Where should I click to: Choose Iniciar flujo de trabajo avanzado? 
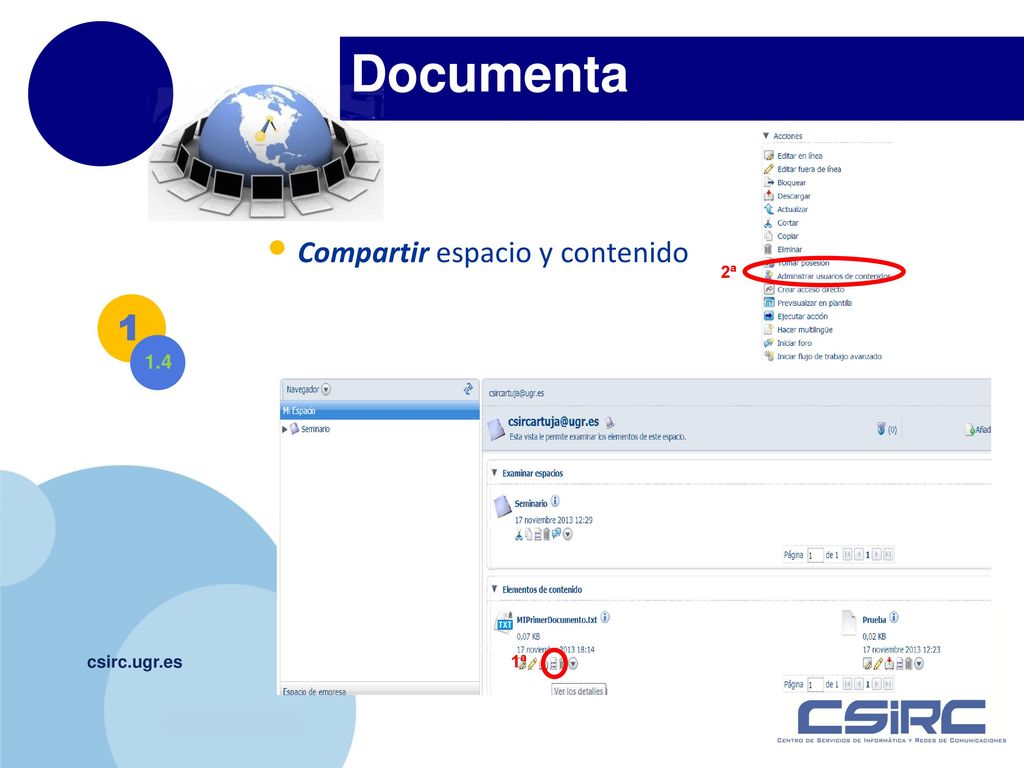click(x=829, y=357)
